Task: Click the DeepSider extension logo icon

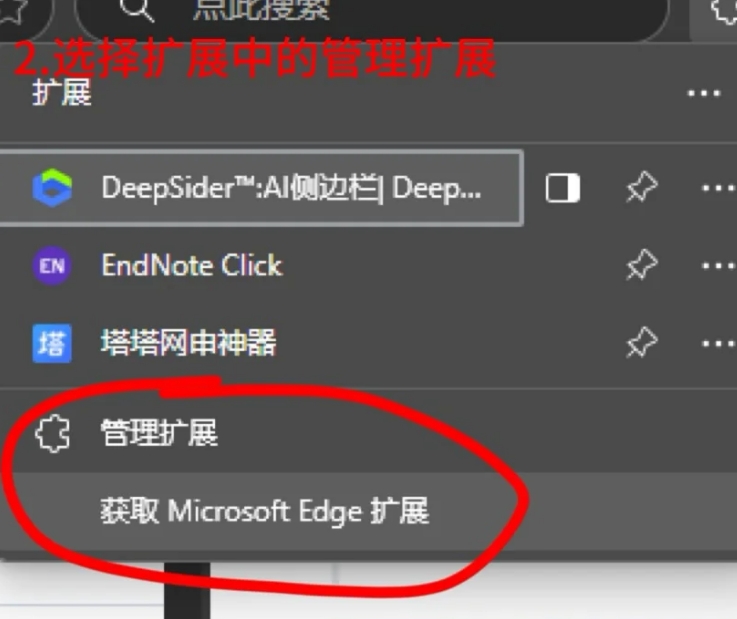Action: coord(52,188)
